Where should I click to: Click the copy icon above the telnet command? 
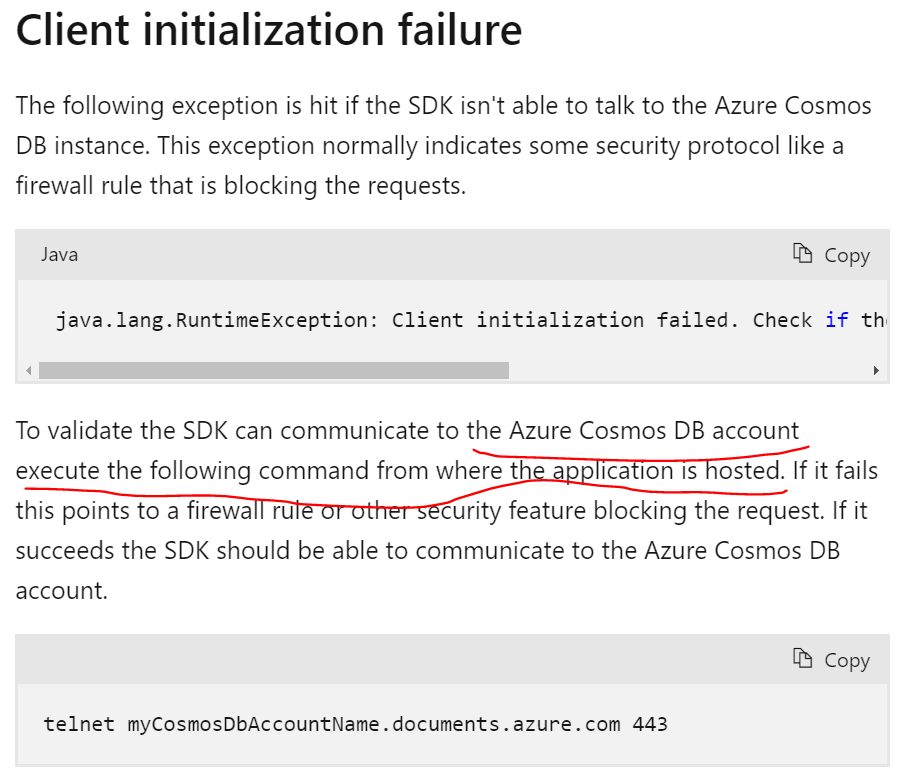(x=802, y=658)
